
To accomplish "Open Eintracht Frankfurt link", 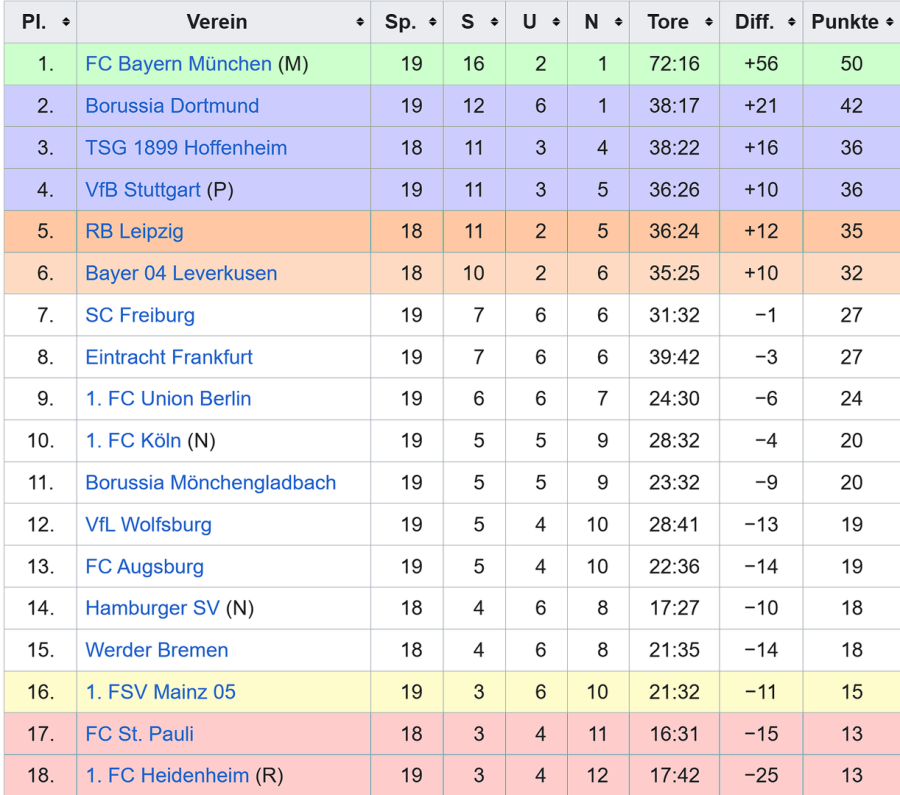I will (169, 357).
